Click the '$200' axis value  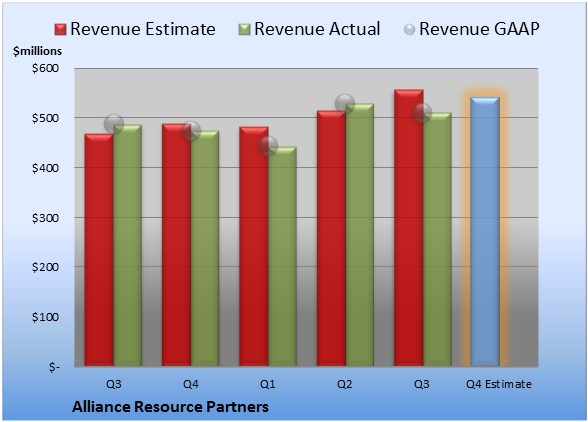click(x=45, y=267)
